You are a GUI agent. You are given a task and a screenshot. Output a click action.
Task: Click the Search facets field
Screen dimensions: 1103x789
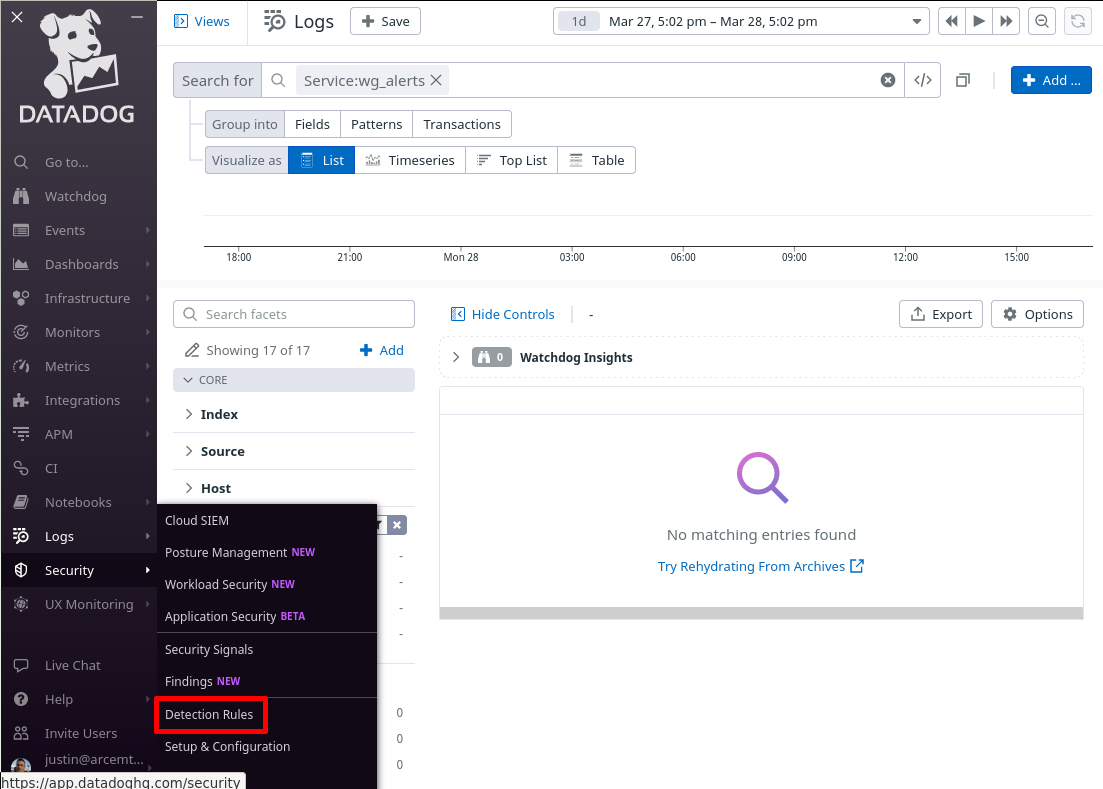(x=294, y=314)
